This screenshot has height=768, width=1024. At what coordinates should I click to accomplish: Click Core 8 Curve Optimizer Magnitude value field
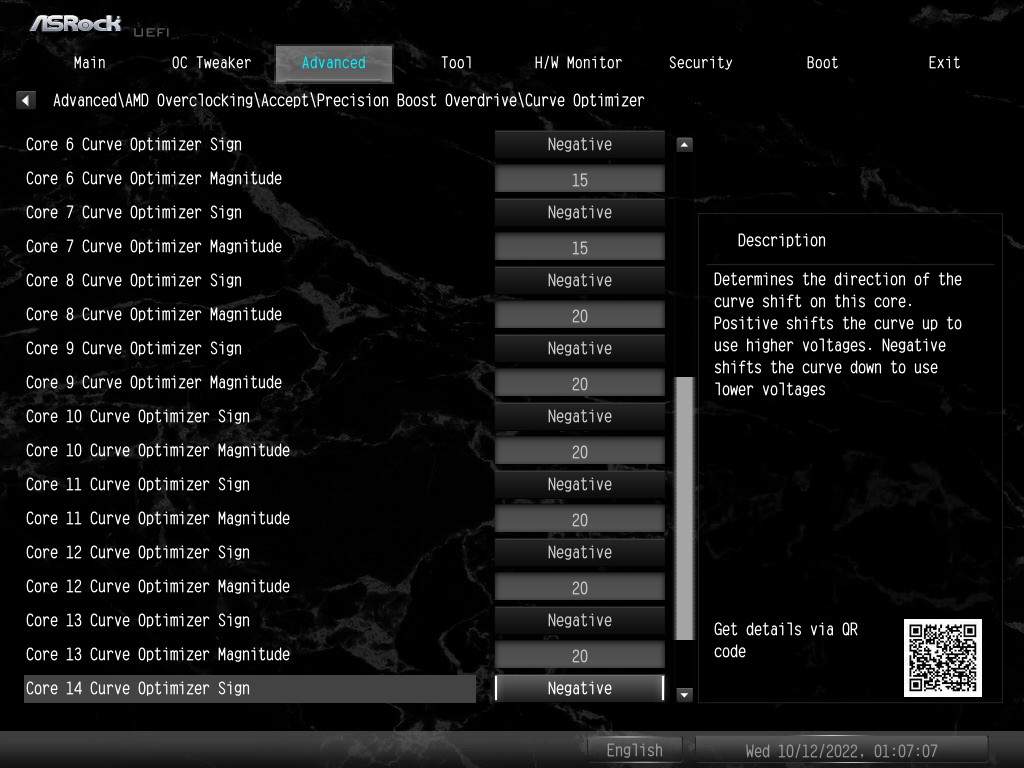click(x=580, y=315)
